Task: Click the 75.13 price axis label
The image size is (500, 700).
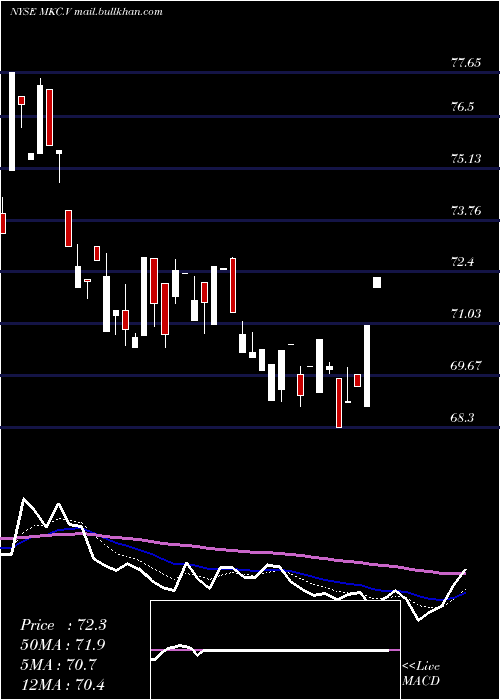Action: [x=466, y=158]
